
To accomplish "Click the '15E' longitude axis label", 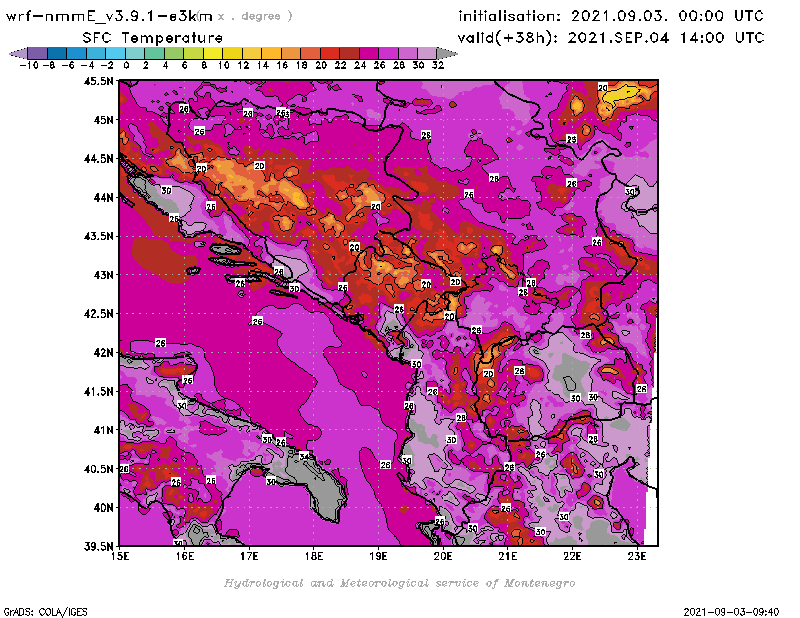I will [x=120, y=556].
